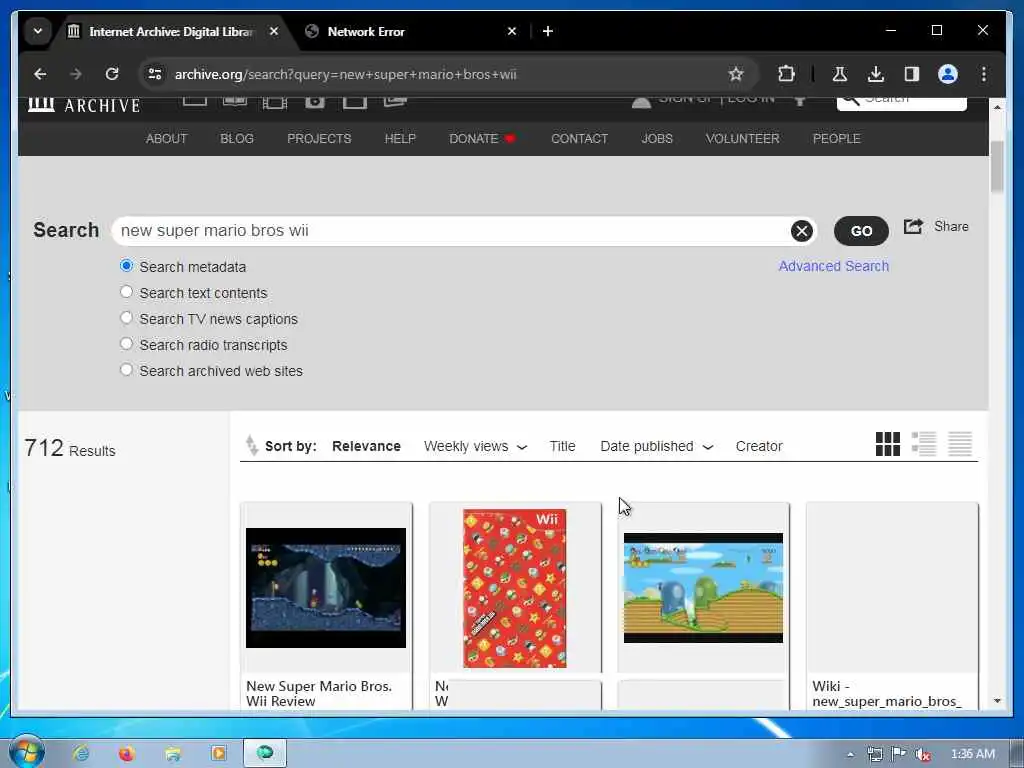Open the browser extensions puzzle icon
This screenshot has width=1024, height=768.
[786, 74]
